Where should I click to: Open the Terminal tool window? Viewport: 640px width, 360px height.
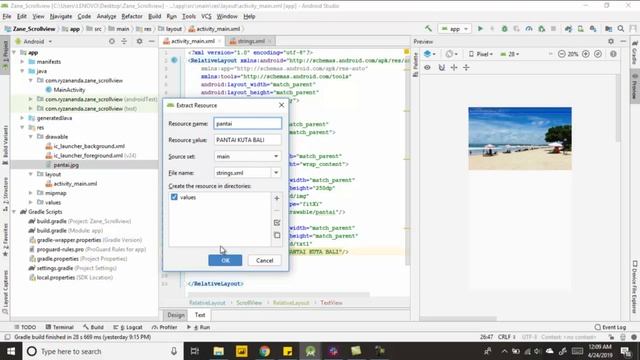click(60, 327)
